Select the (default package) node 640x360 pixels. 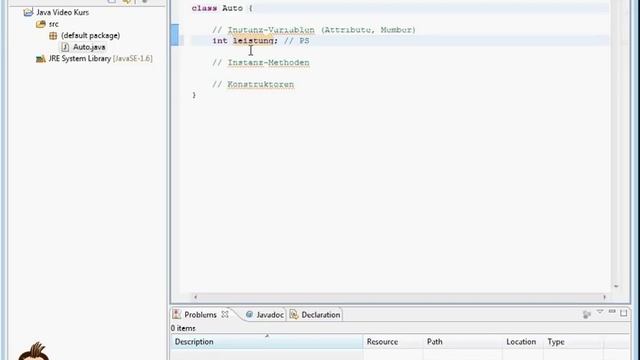91,36
